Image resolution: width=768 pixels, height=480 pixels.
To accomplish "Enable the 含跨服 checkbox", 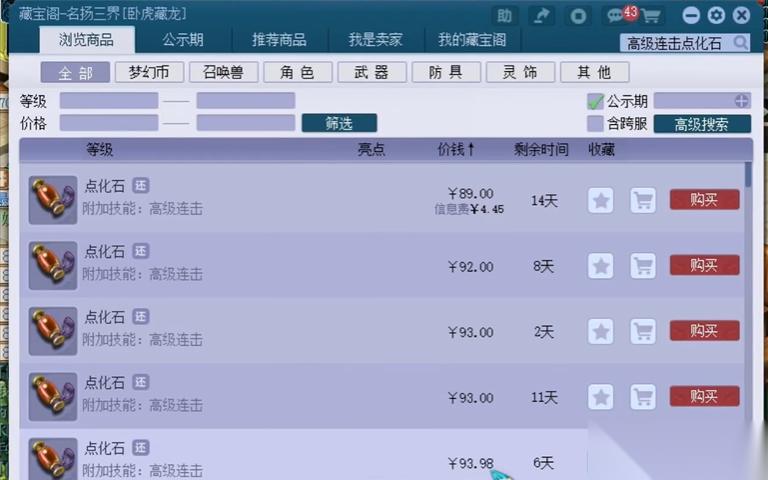I will coord(595,123).
